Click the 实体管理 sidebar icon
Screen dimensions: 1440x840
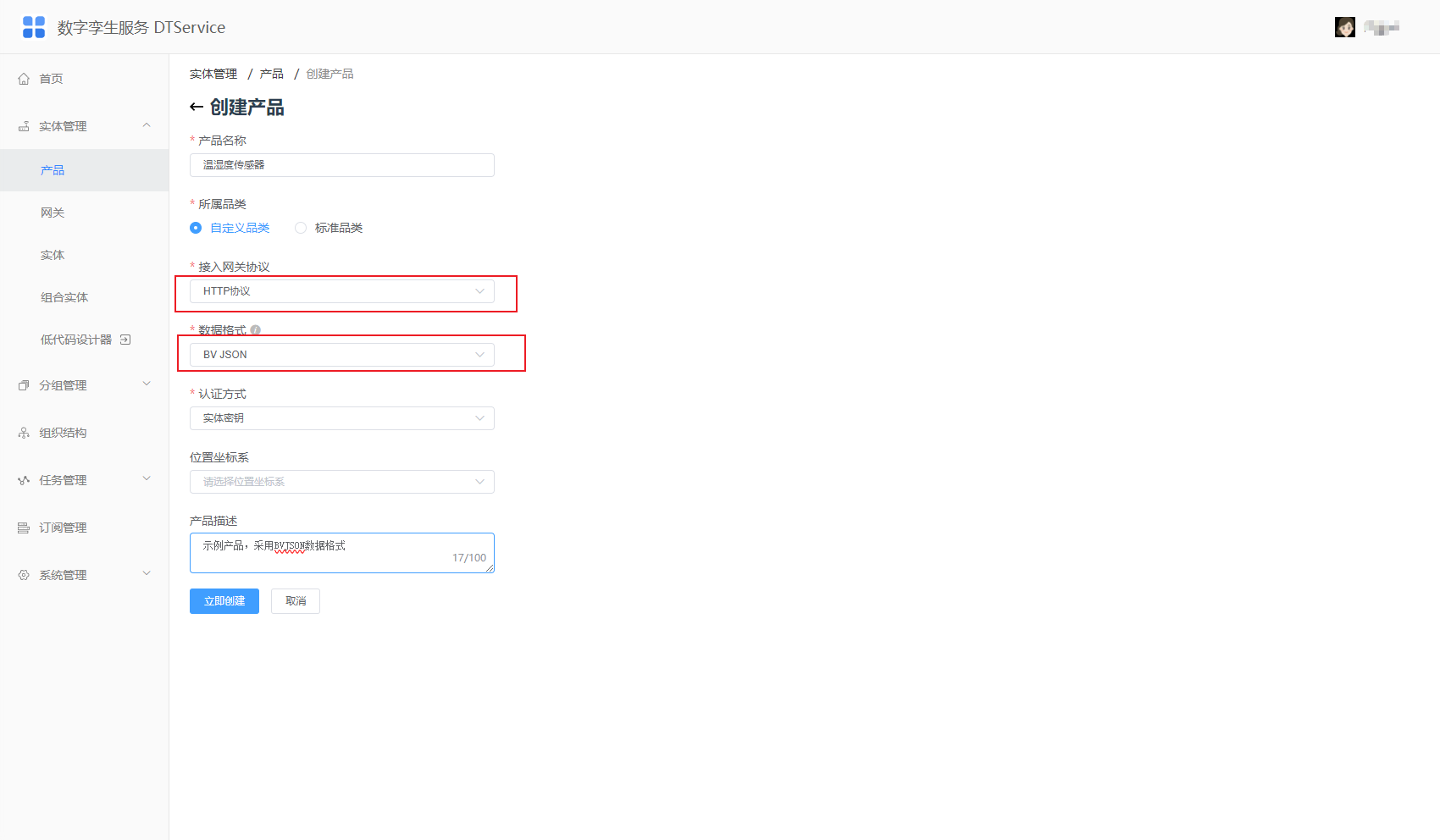[24, 126]
